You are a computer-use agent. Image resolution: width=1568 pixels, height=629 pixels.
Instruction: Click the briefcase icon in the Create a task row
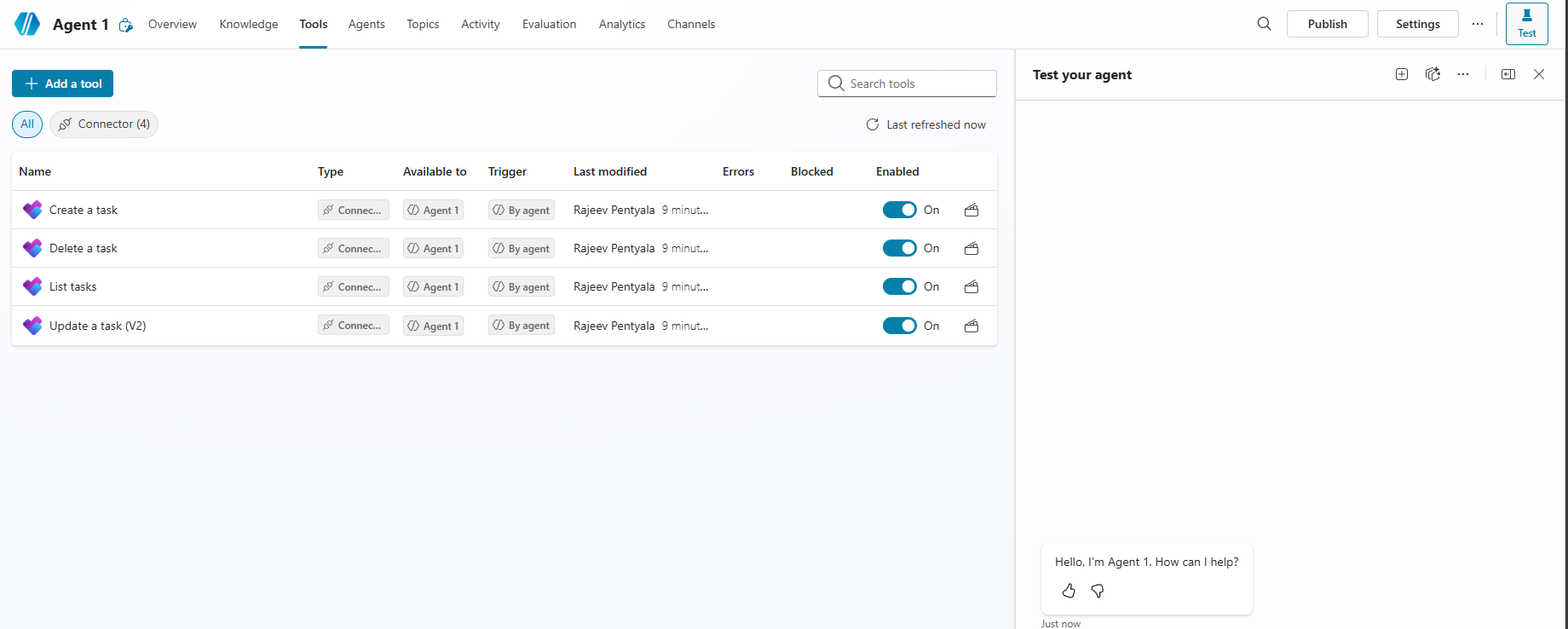click(x=971, y=210)
